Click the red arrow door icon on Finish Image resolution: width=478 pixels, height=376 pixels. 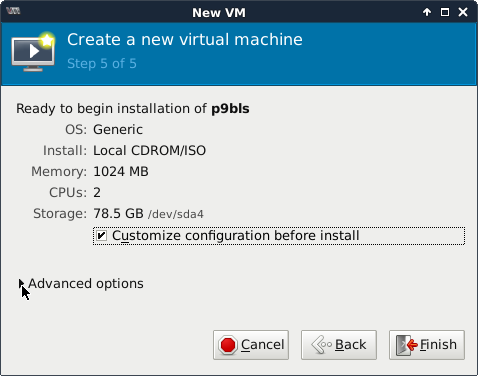pyautogui.click(x=407, y=345)
